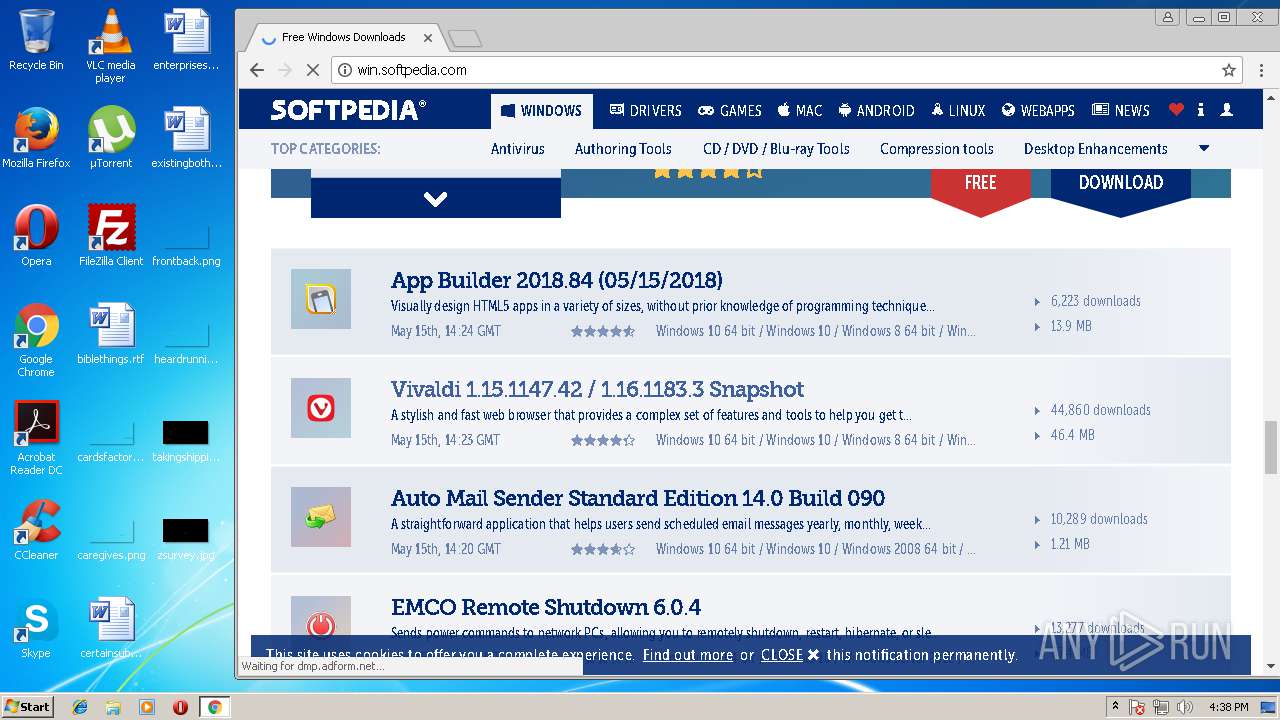Open Windows Explorer from taskbar
The width and height of the screenshot is (1280, 720).
113,707
